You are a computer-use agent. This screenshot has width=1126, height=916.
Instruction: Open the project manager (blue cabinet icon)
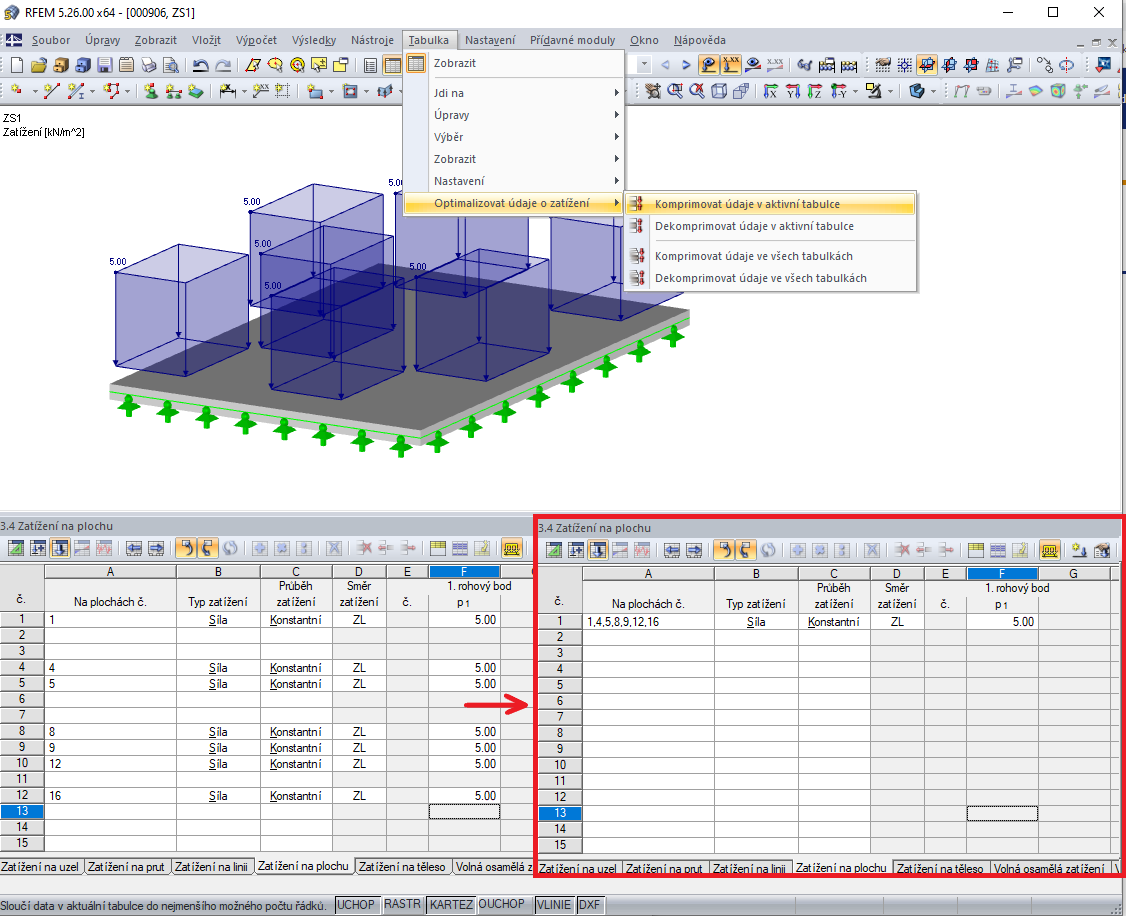click(83, 65)
